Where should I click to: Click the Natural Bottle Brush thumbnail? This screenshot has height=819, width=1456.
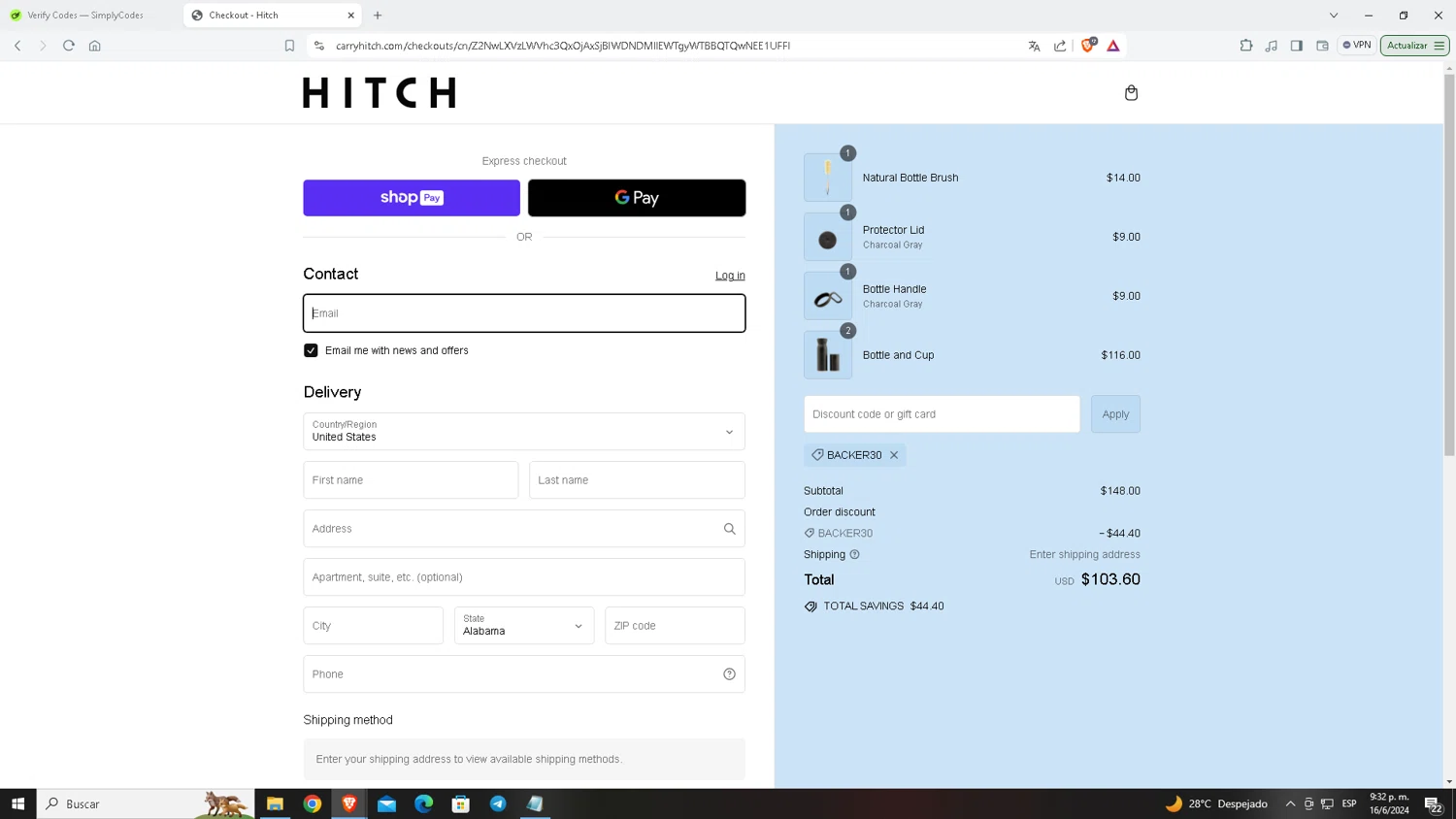click(828, 178)
